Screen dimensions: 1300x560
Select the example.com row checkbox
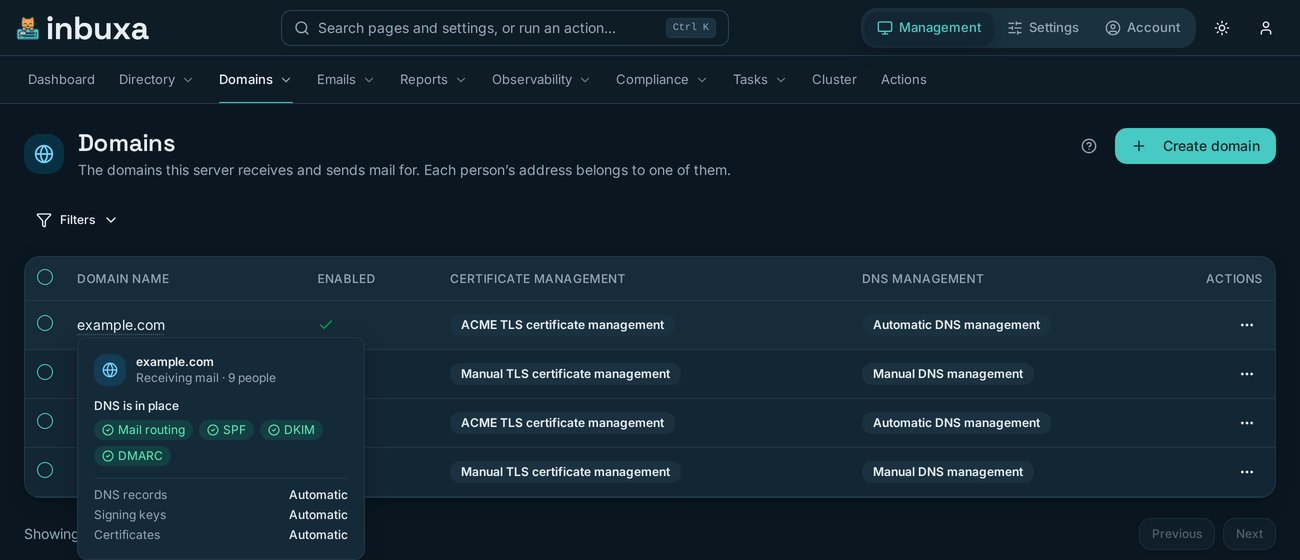pos(45,323)
